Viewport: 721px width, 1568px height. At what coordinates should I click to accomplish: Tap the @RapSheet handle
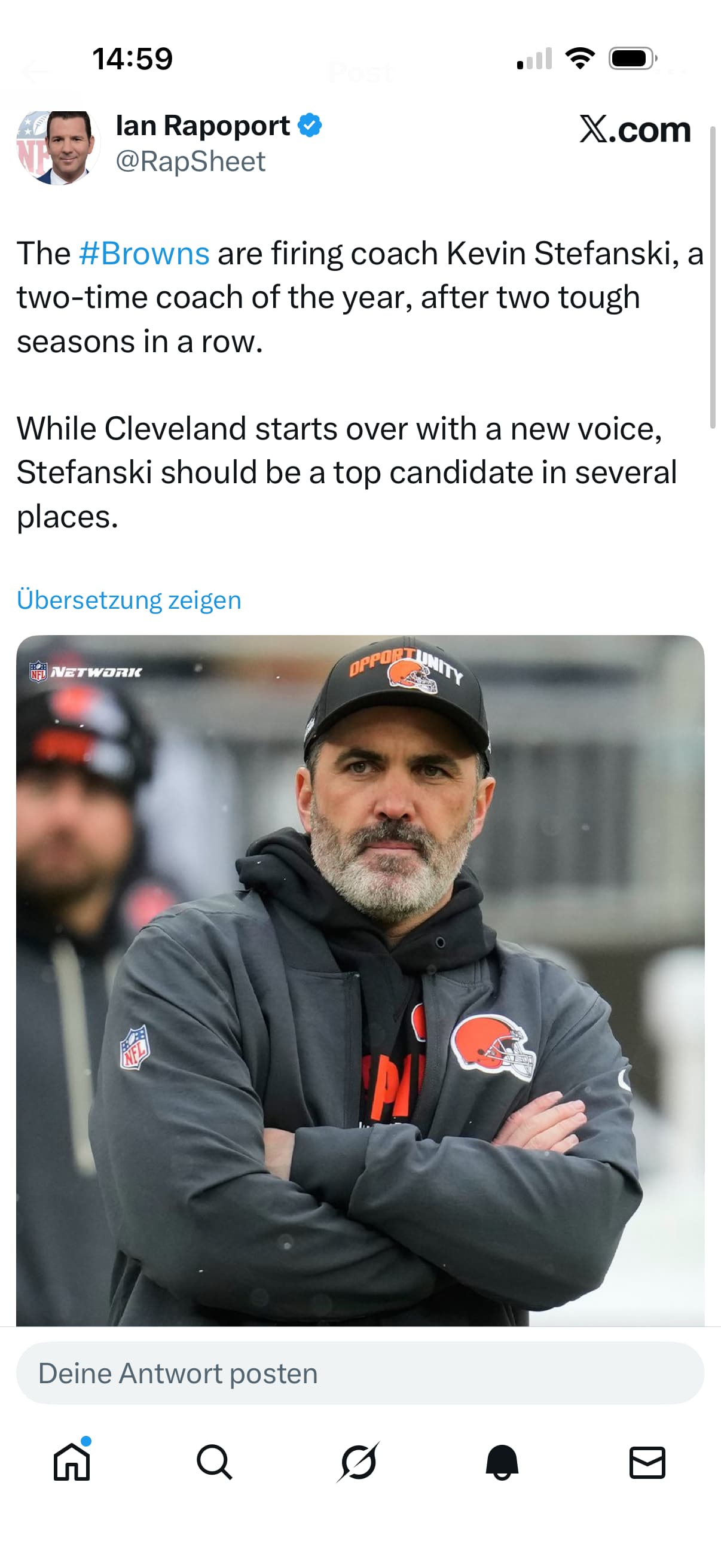pos(191,161)
